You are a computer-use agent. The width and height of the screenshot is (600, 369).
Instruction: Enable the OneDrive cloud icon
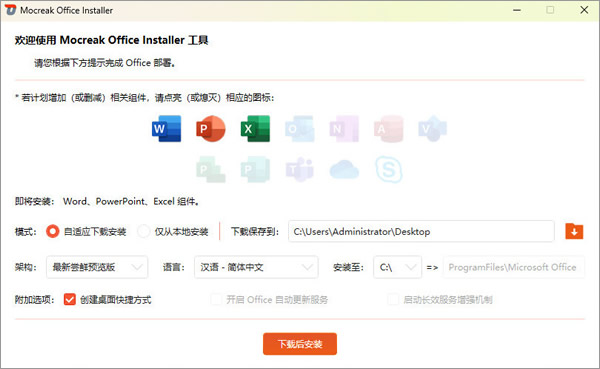(x=344, y=170)
